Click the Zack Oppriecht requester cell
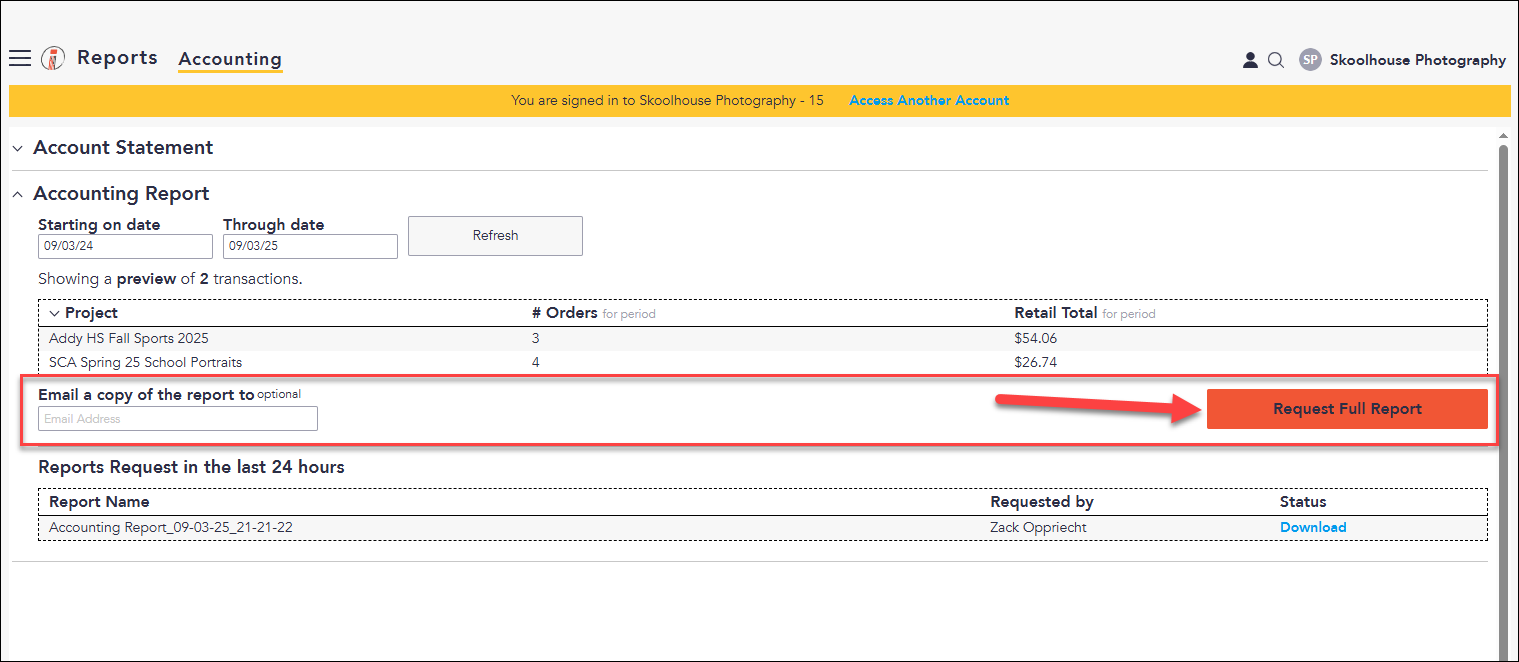Image resolution: width=1519 pixels, height=662 pixels. point(1038,527)
